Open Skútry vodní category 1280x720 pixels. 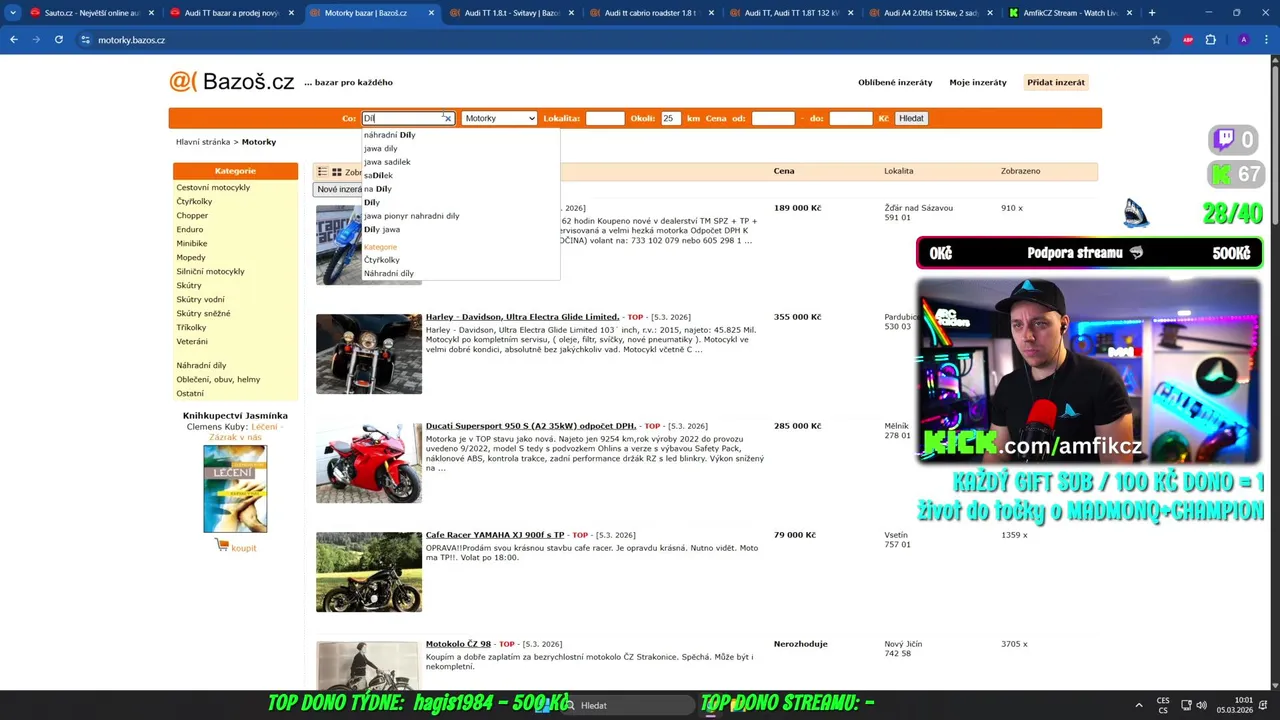coord(200,299)
